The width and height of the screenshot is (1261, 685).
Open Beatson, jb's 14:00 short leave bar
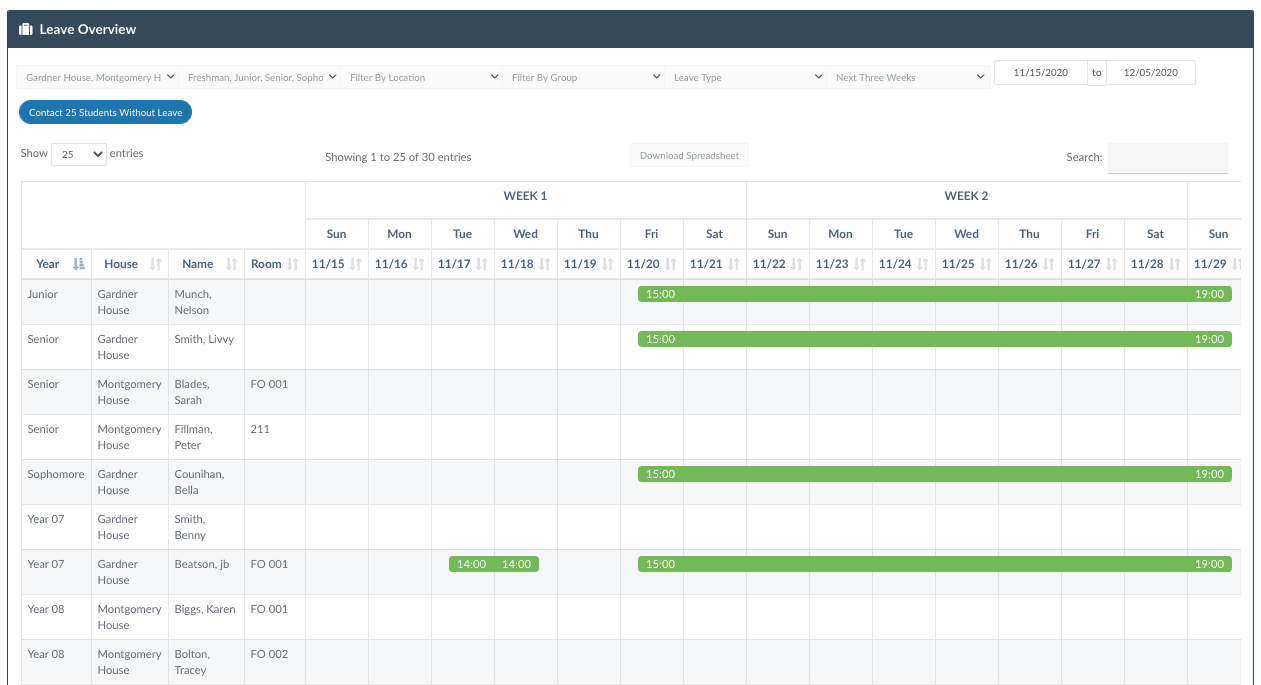coord(494,564)
